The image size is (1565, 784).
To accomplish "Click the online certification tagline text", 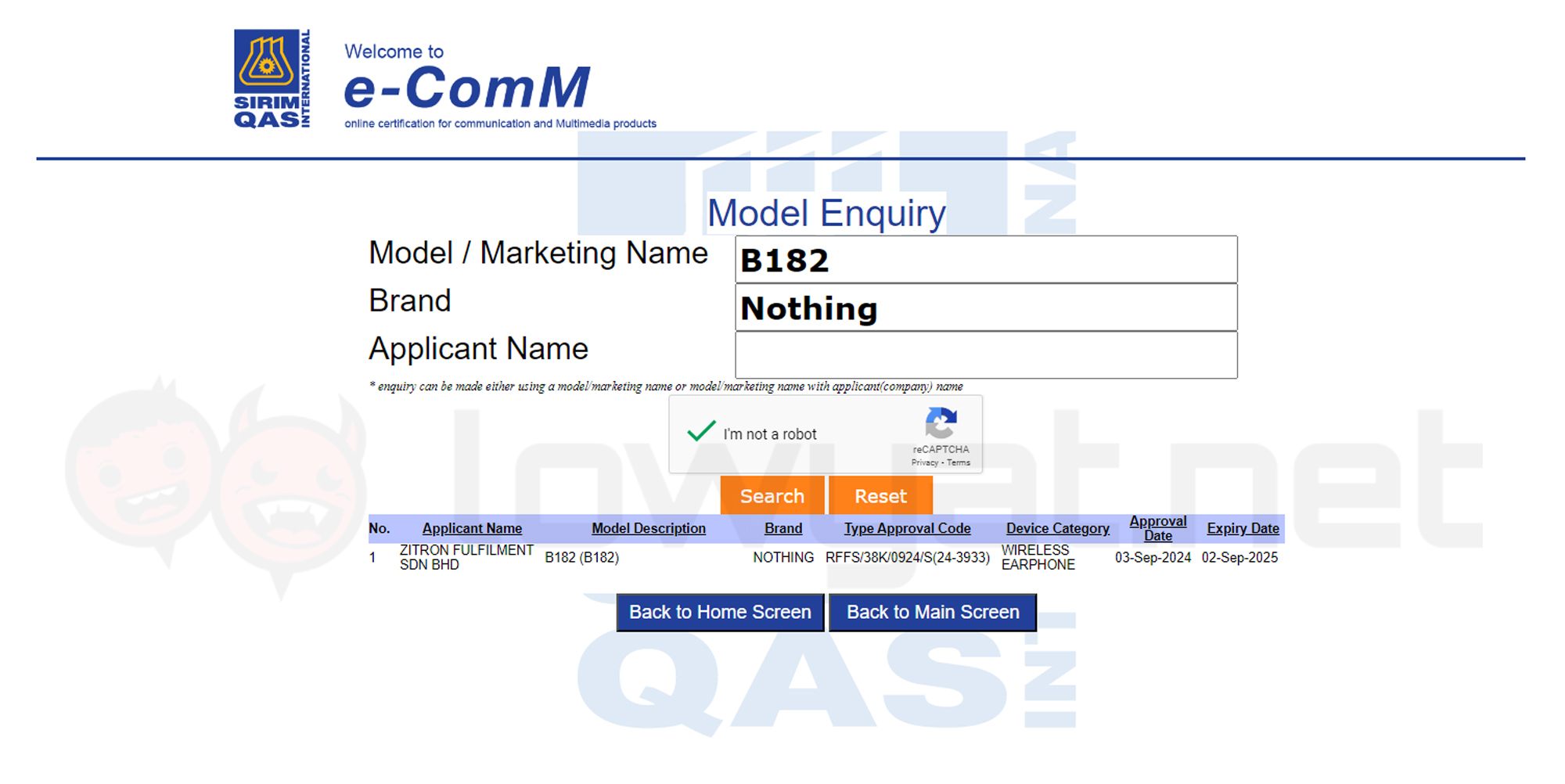I will pos(500,124).
